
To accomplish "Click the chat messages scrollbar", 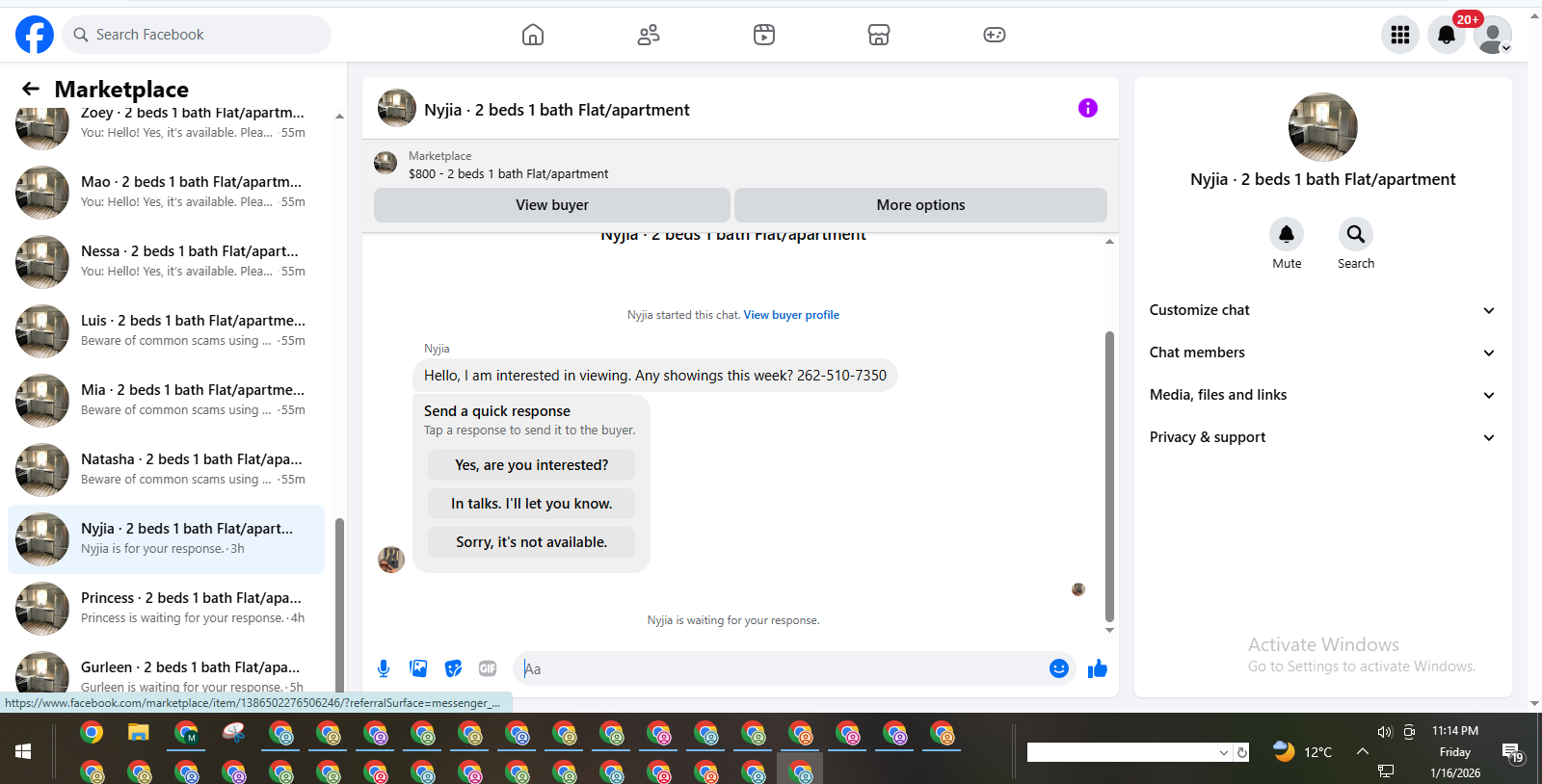I will [1109, 477].
